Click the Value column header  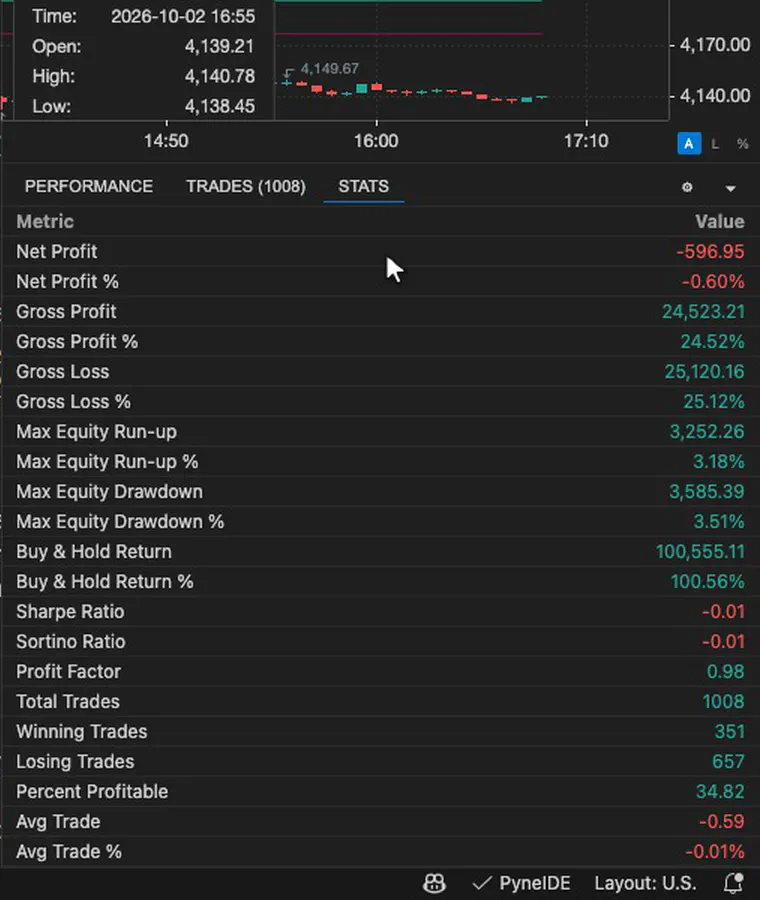720,222
